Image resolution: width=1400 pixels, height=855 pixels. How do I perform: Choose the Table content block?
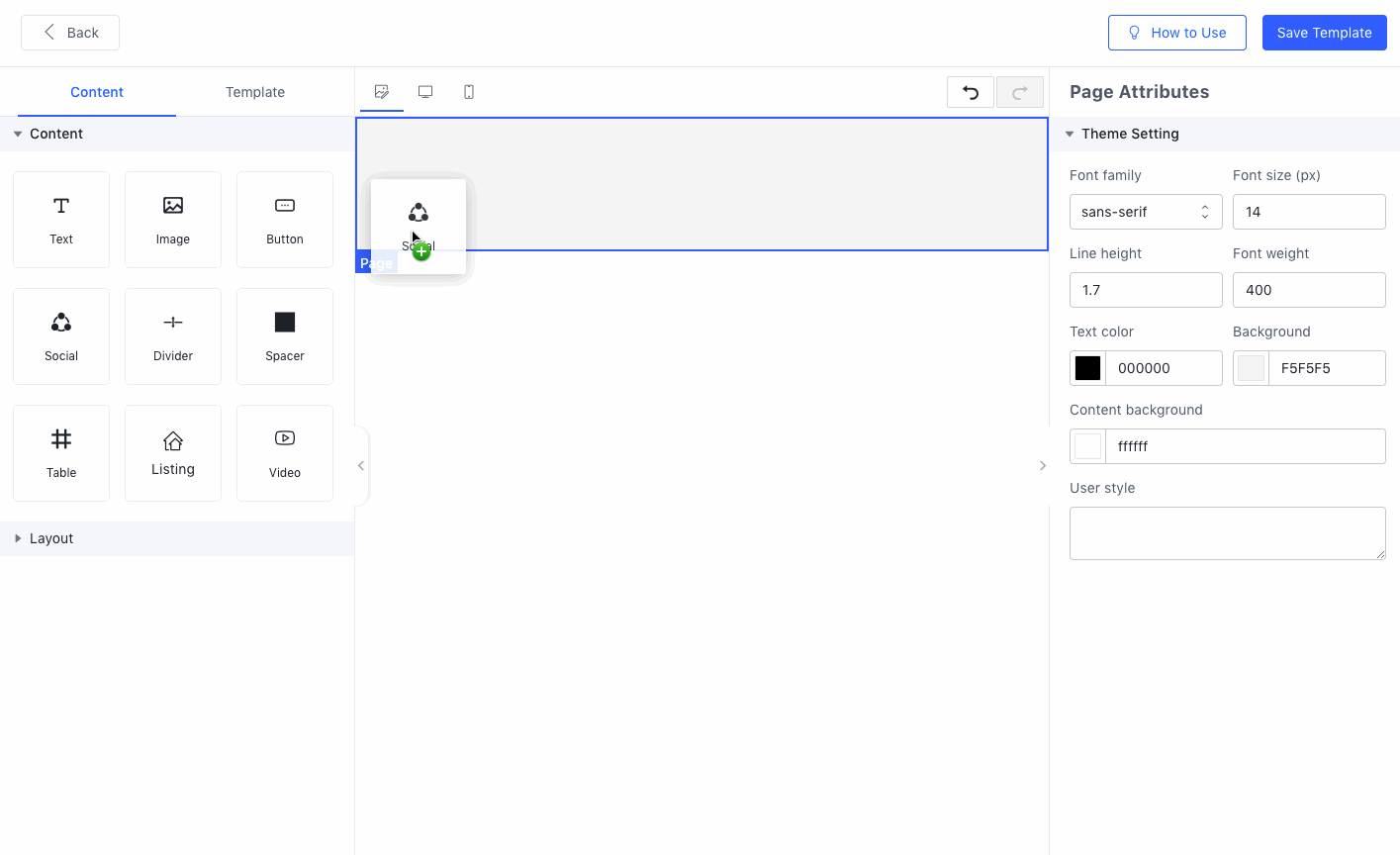click(x=61, y=453)
